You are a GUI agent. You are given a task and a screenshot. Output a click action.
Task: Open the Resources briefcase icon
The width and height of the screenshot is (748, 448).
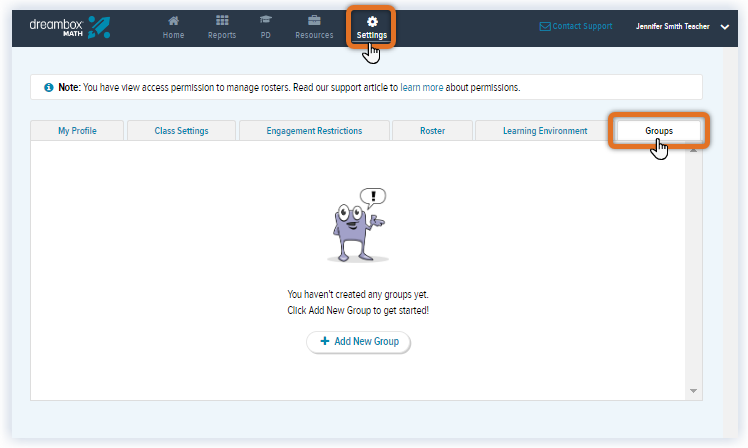[314, 21]
